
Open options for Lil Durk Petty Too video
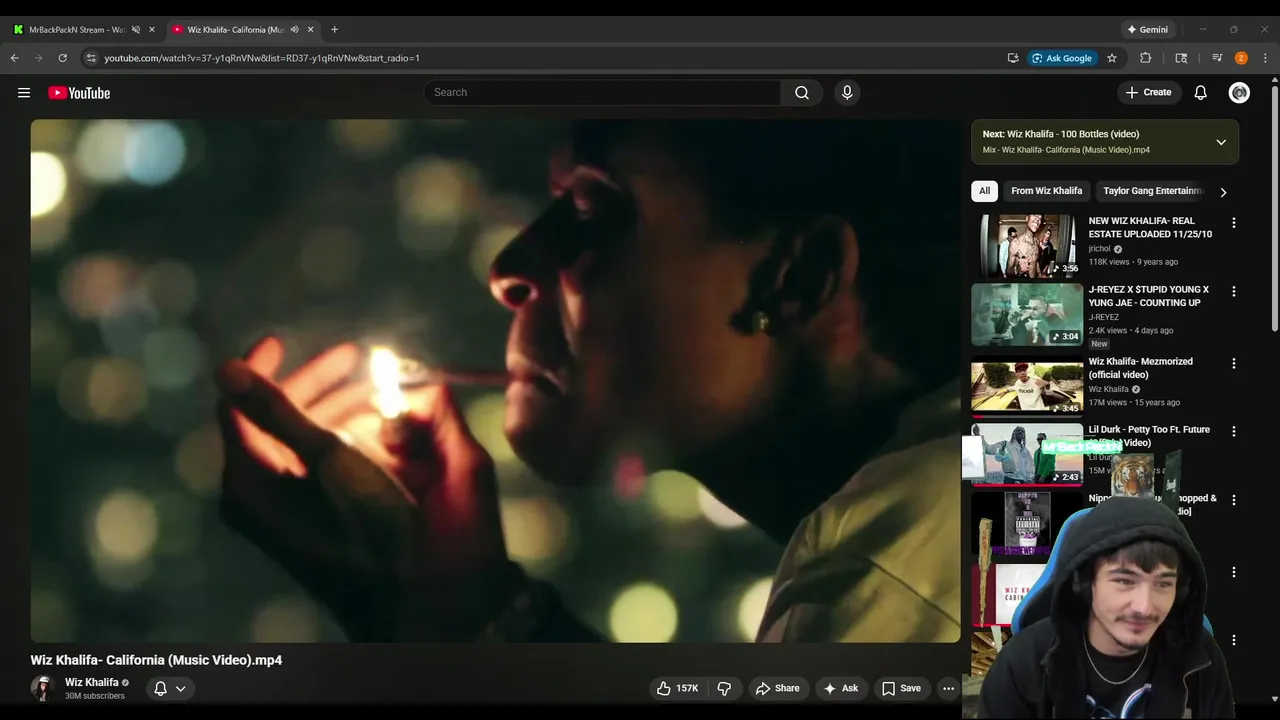tap(1233, 431)
